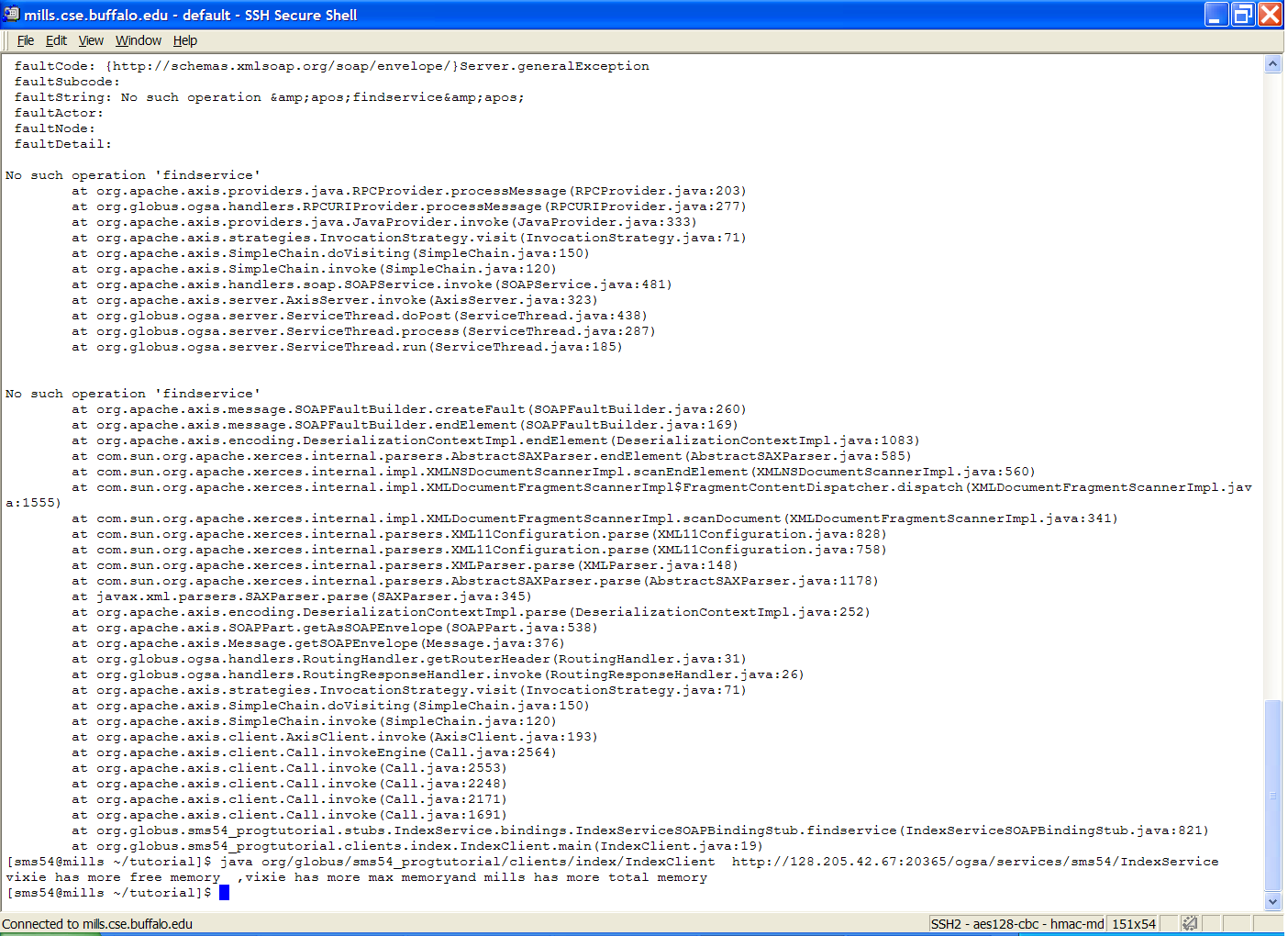Open the Window menu
This screenshot has height=936, width=1288.
click(x=139, y=40)
